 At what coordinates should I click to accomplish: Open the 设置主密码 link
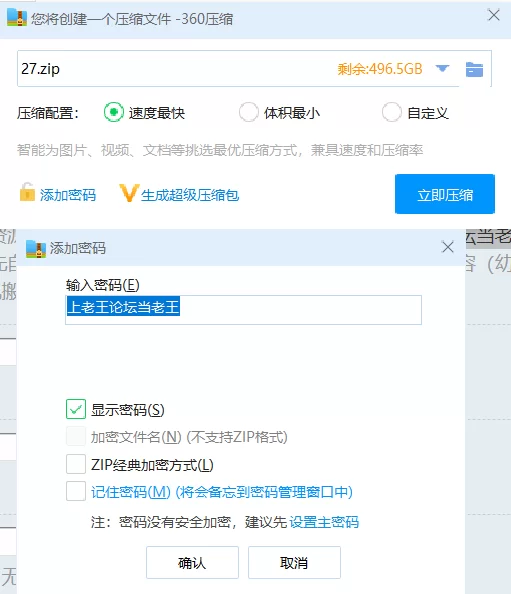(x=324, y=522)
